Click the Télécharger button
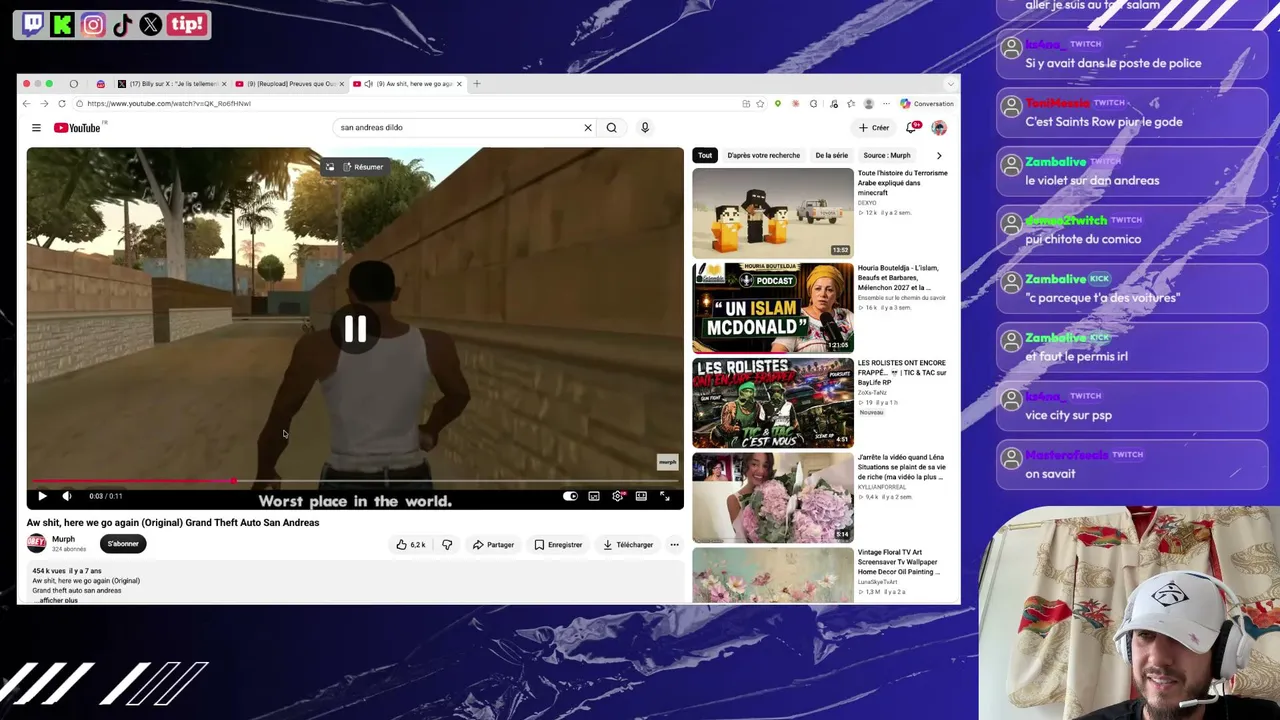1280x720 pixels. point(627,545)
